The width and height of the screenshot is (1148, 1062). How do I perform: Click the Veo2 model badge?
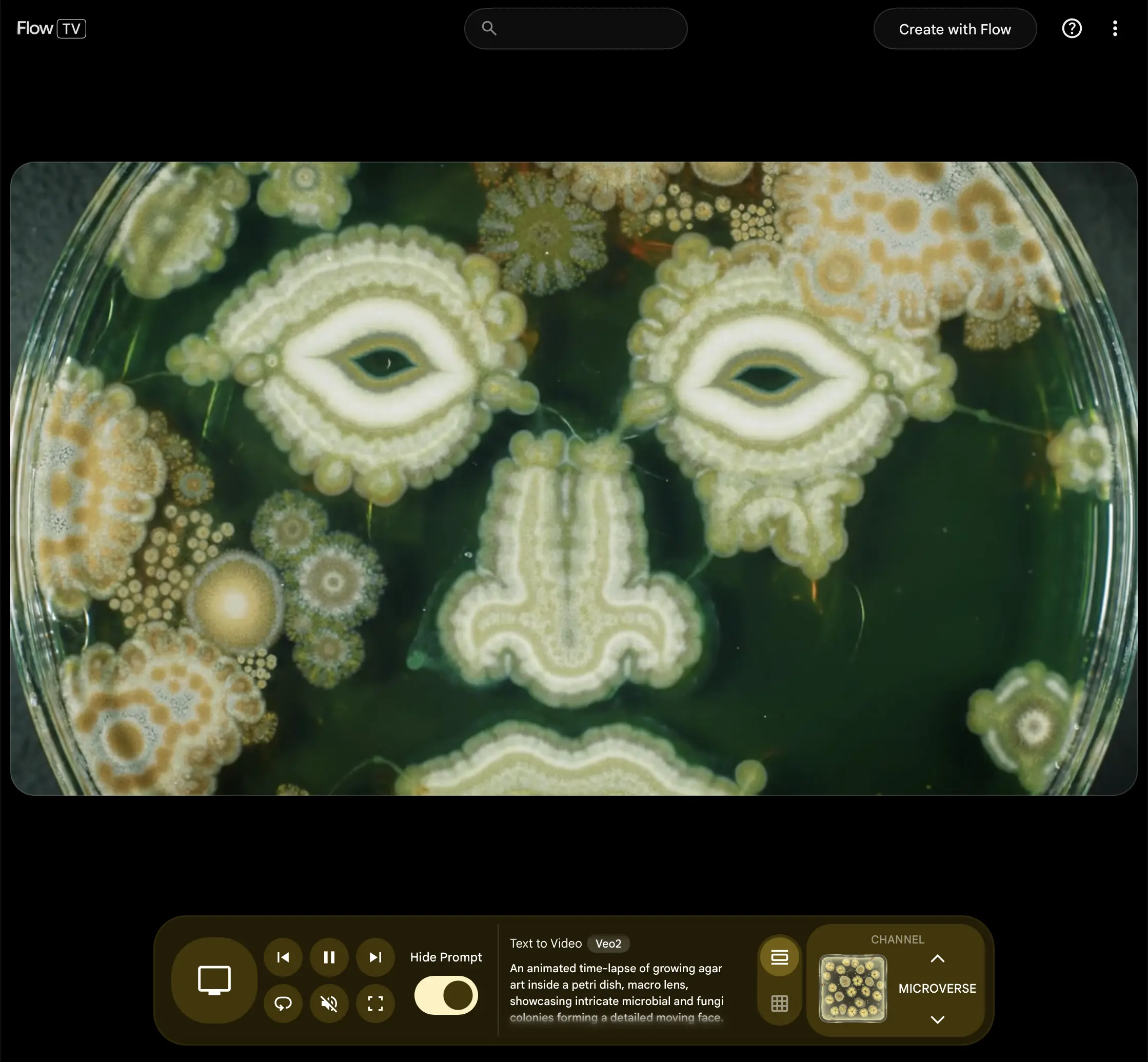tap(608, 943)
